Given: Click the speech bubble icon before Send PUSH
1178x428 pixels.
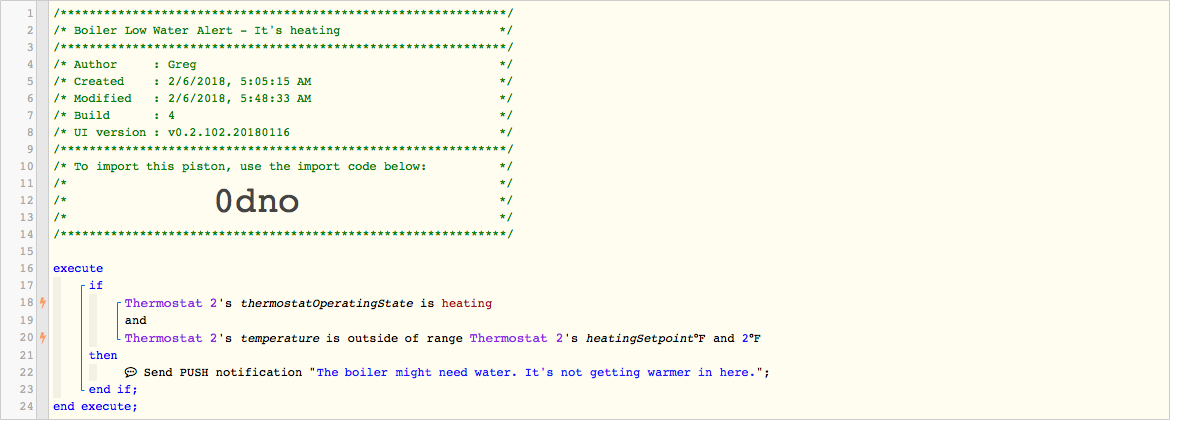Looking at the screenshot, I should (130, 372).
